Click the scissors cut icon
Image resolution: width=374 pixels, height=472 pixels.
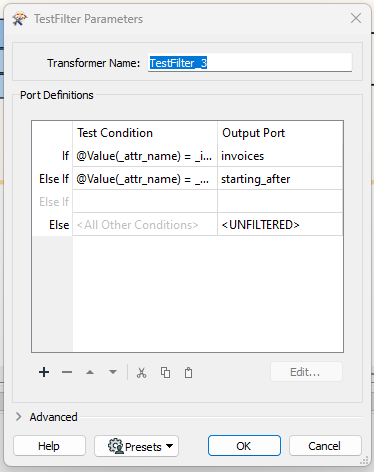tap(142, 372)
